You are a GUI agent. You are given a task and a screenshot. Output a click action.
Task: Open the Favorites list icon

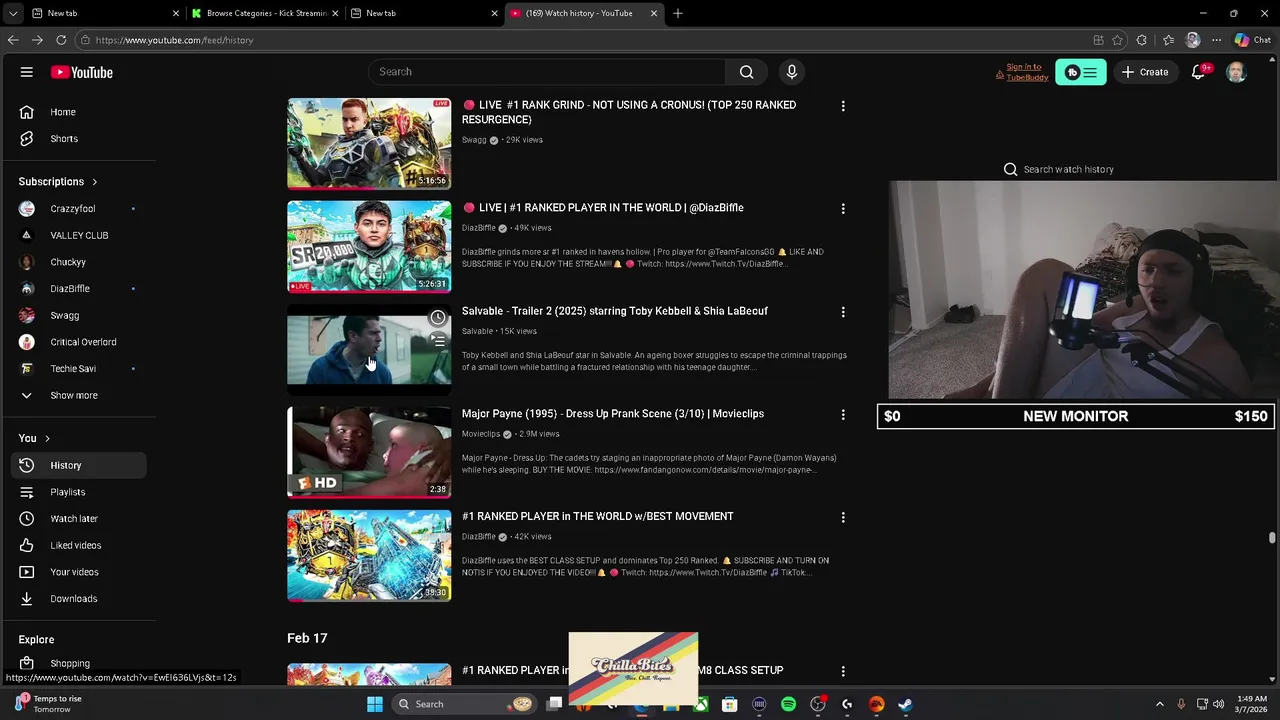point(1168,40)
